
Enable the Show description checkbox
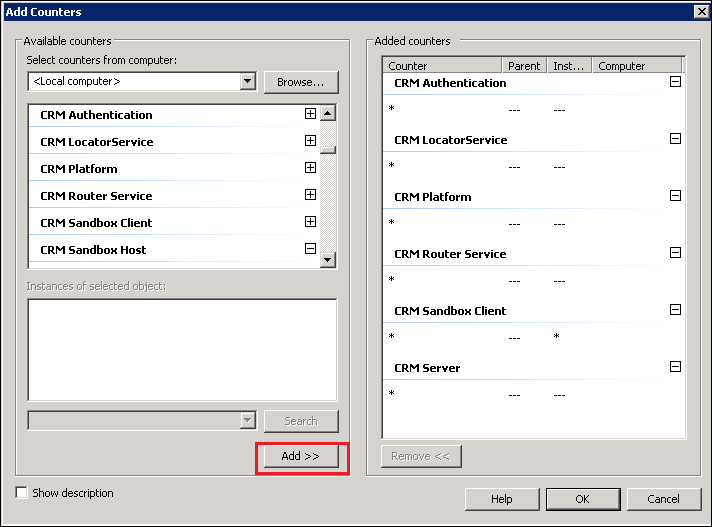pyautogui.click(x=22, y=493)
